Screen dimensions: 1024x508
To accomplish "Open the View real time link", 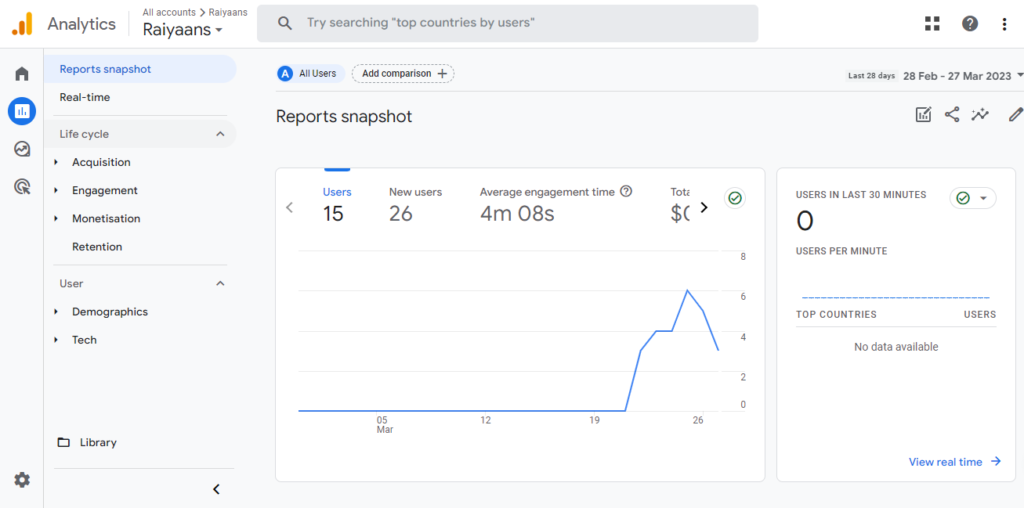I will (x=953, y=462).
